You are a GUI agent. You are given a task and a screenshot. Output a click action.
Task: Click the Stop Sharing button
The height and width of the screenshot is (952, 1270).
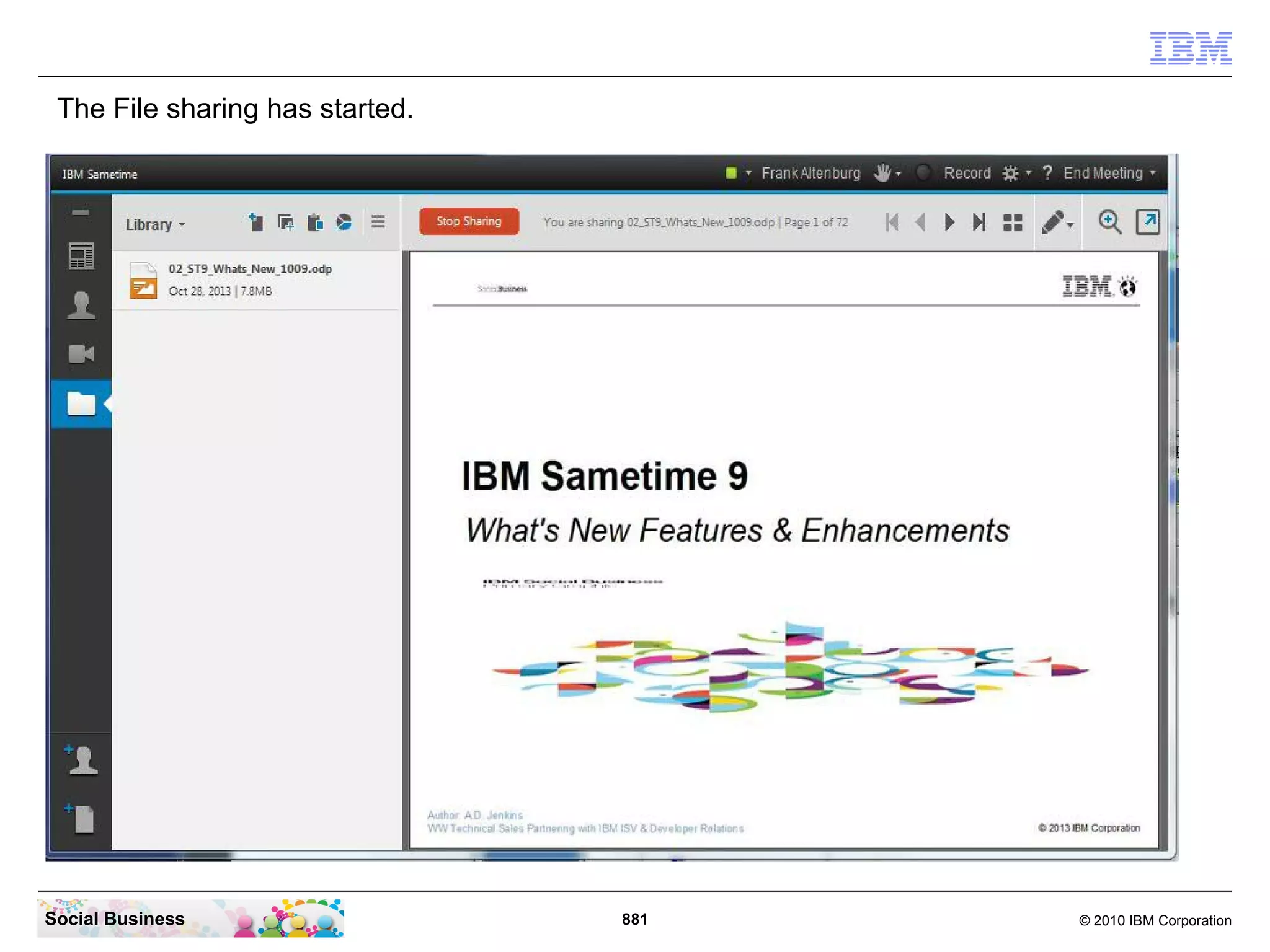(469, 221)
